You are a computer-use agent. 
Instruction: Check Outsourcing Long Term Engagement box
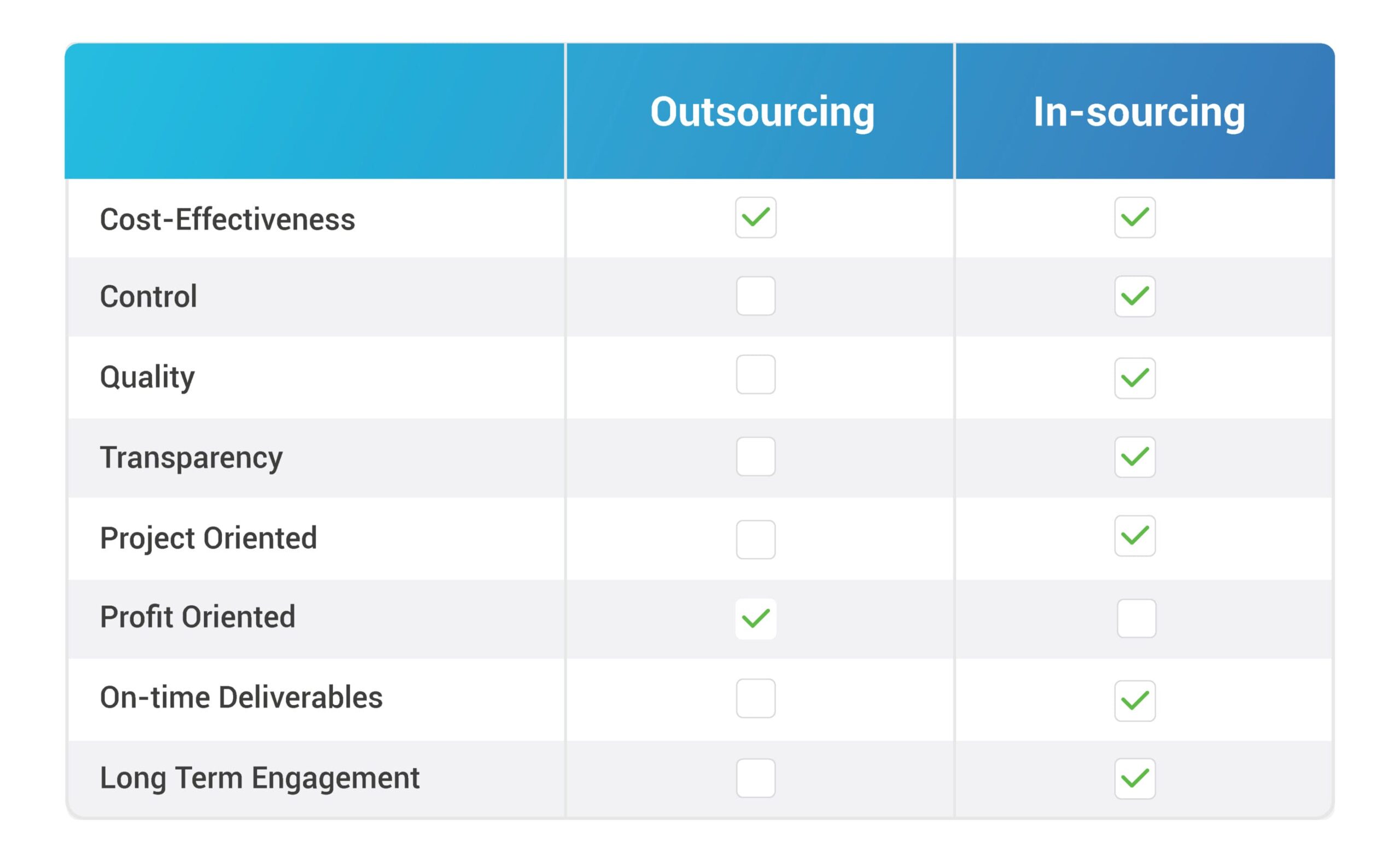(755, 778)
